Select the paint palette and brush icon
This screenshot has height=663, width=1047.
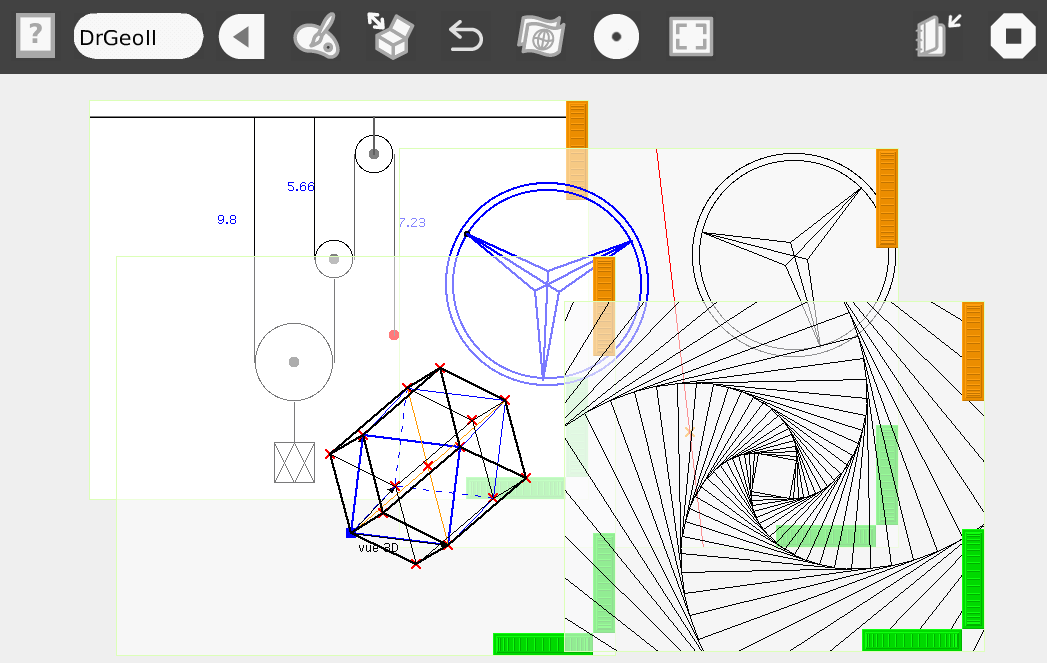click(x=316, y=37)
